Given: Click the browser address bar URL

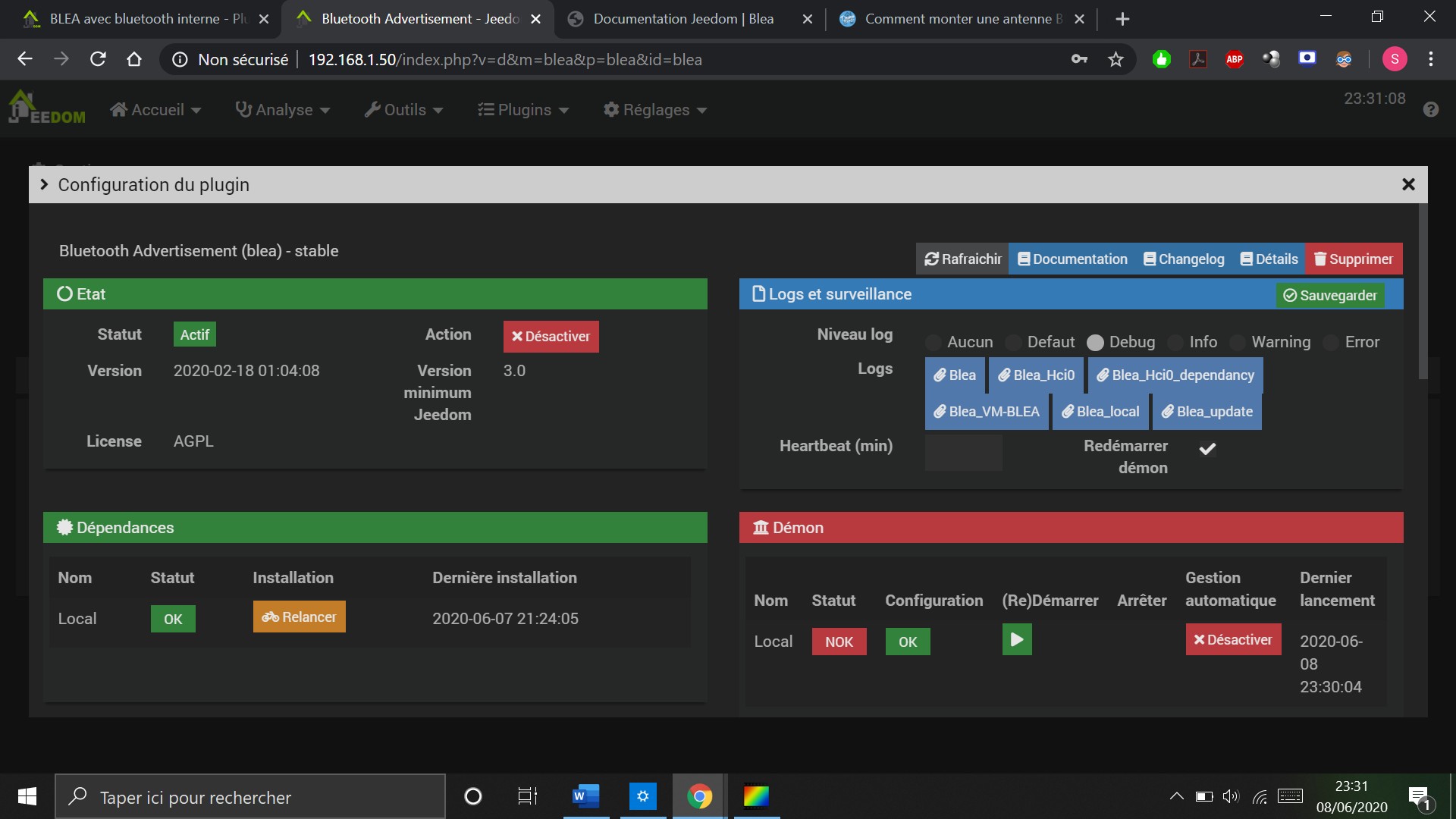Looking at the screenshot, I should 504,59.
